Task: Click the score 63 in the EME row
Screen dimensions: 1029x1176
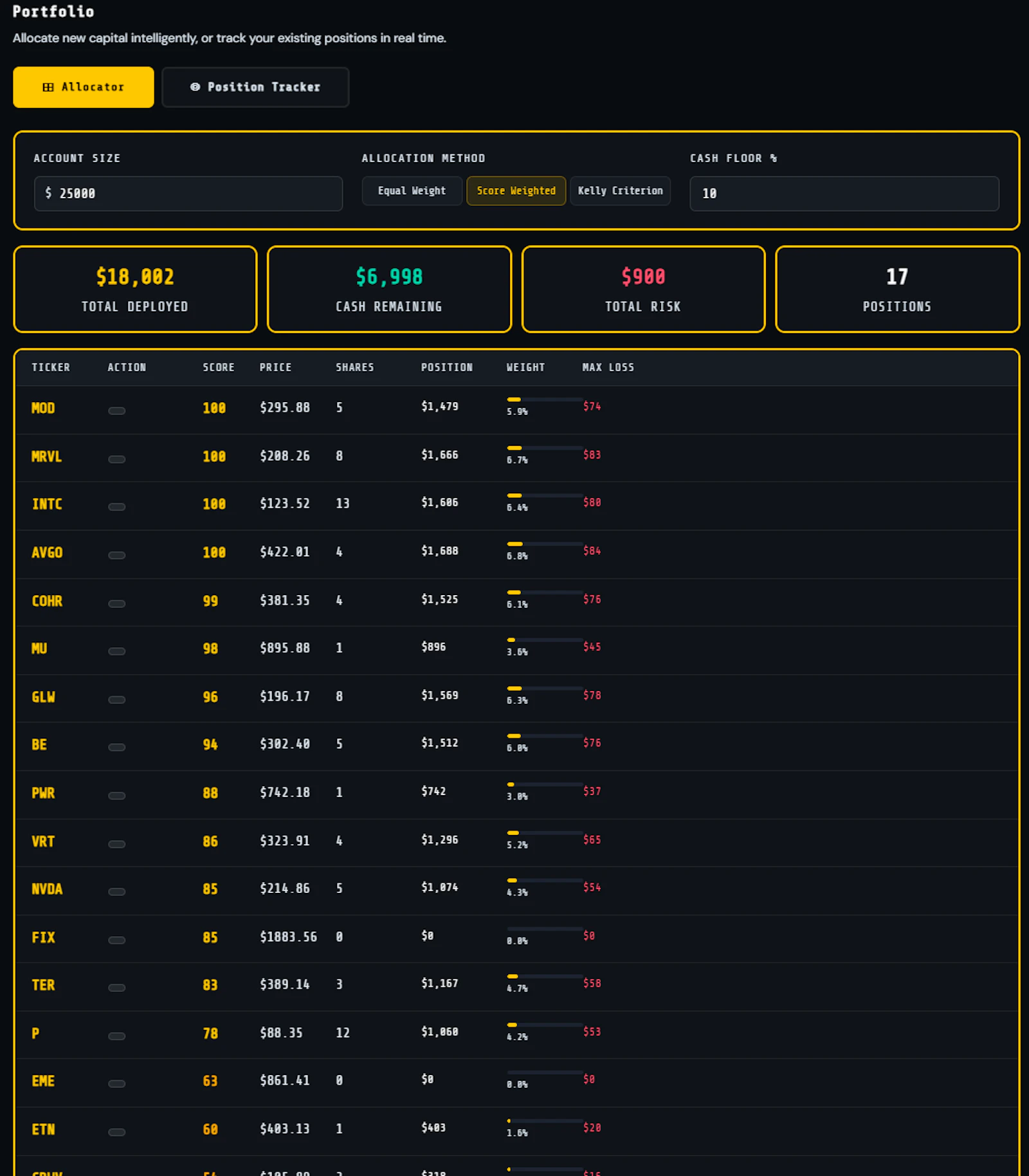Action: pos(210,1081)
